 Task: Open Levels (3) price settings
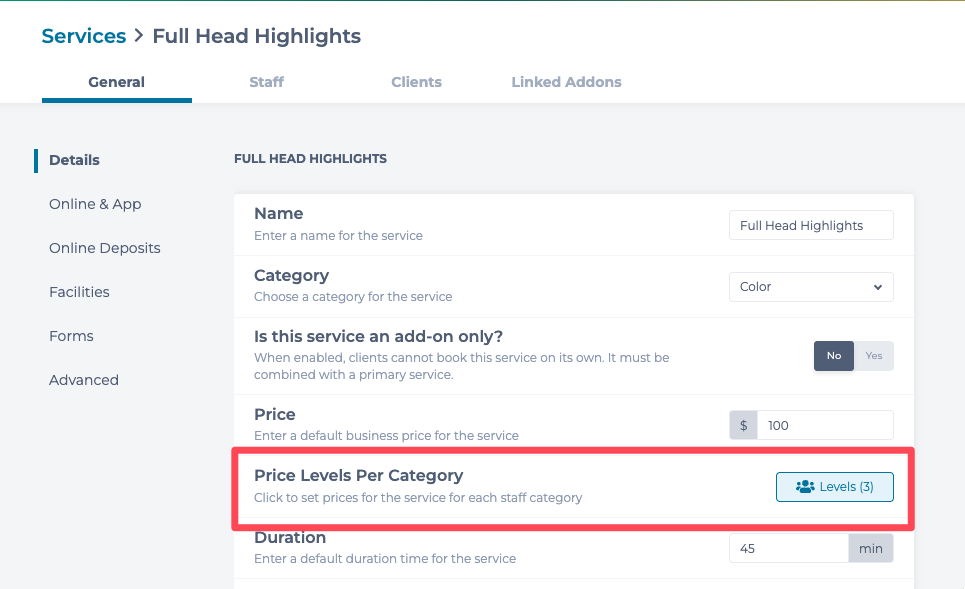(835, 487)
